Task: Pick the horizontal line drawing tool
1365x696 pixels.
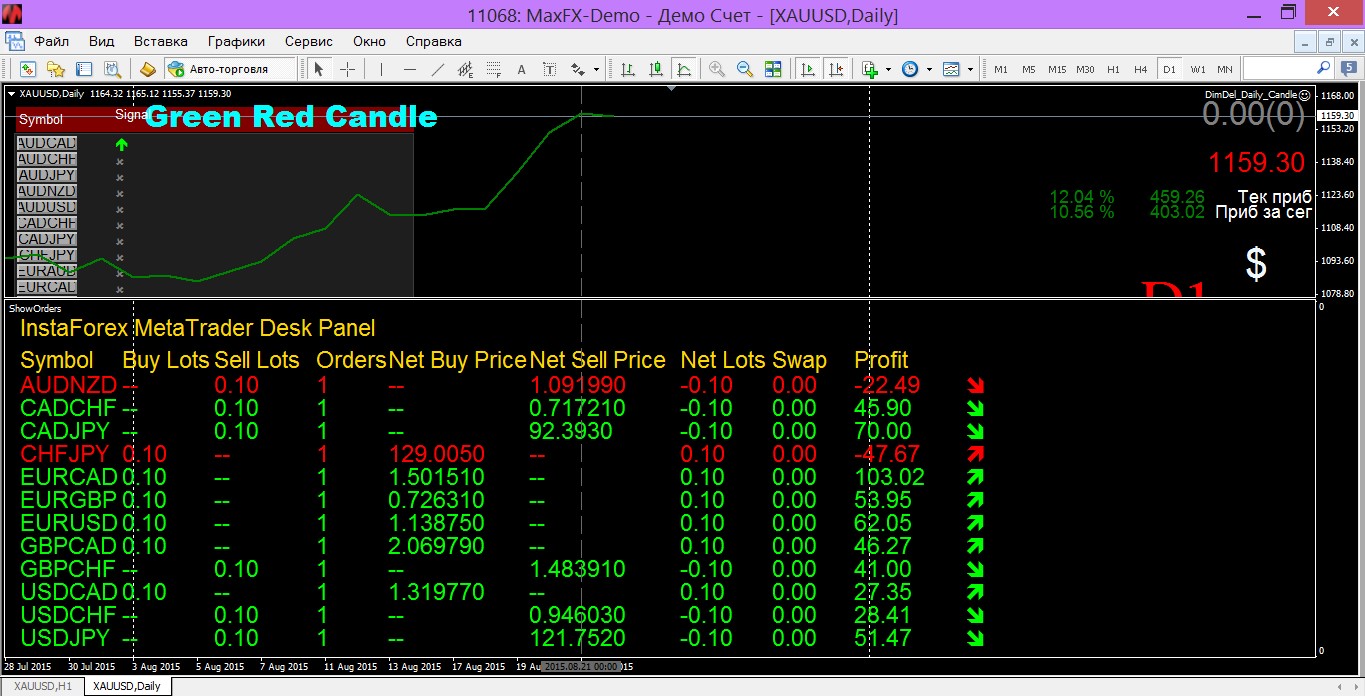Action: [x=409, y=69]
